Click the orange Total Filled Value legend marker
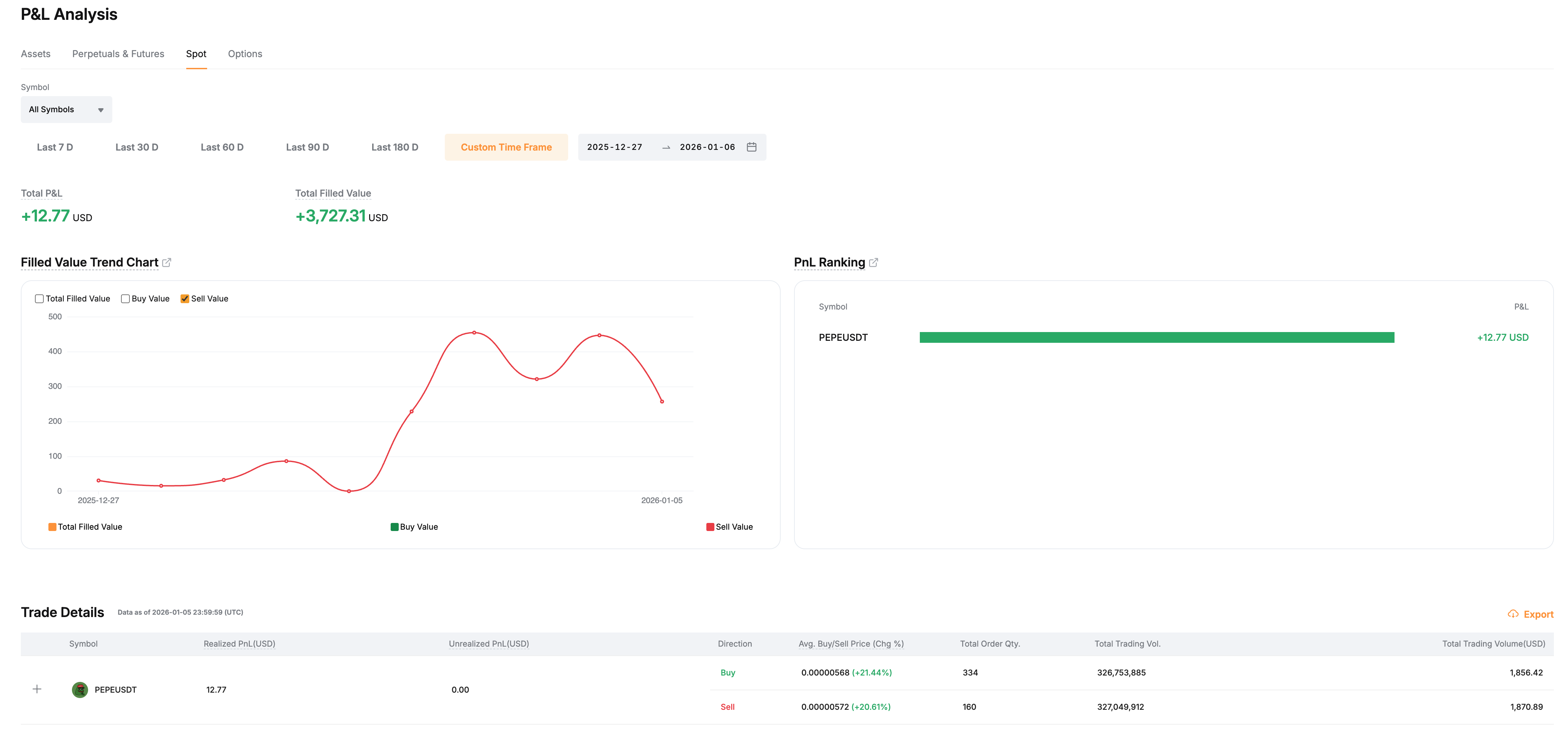This screenshot has width=1568, height=734. tap(52, 527)
